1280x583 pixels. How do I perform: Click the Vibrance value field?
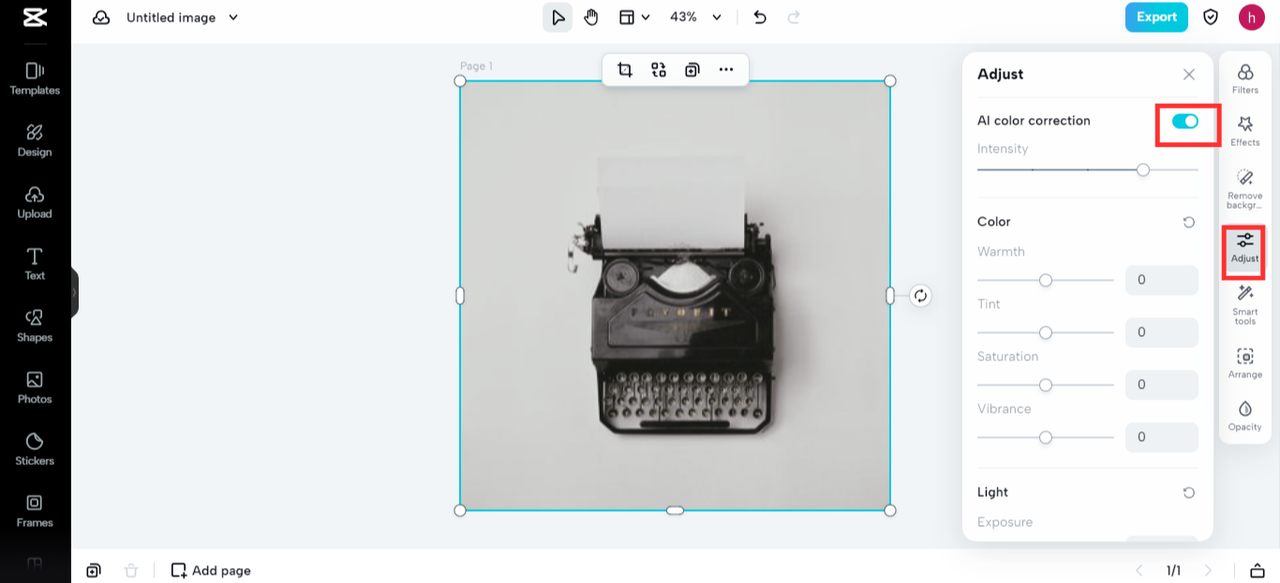(x=1162, y=437)
